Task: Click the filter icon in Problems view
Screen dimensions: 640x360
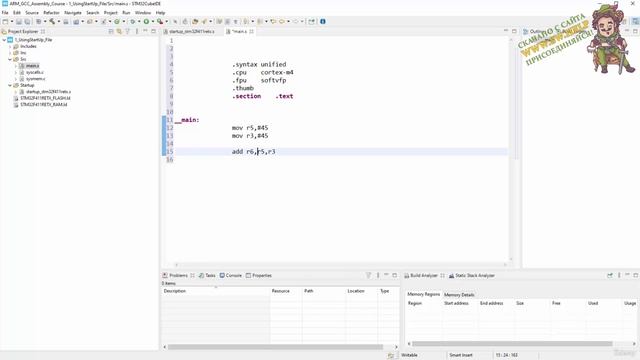Action: pos(369,276)
